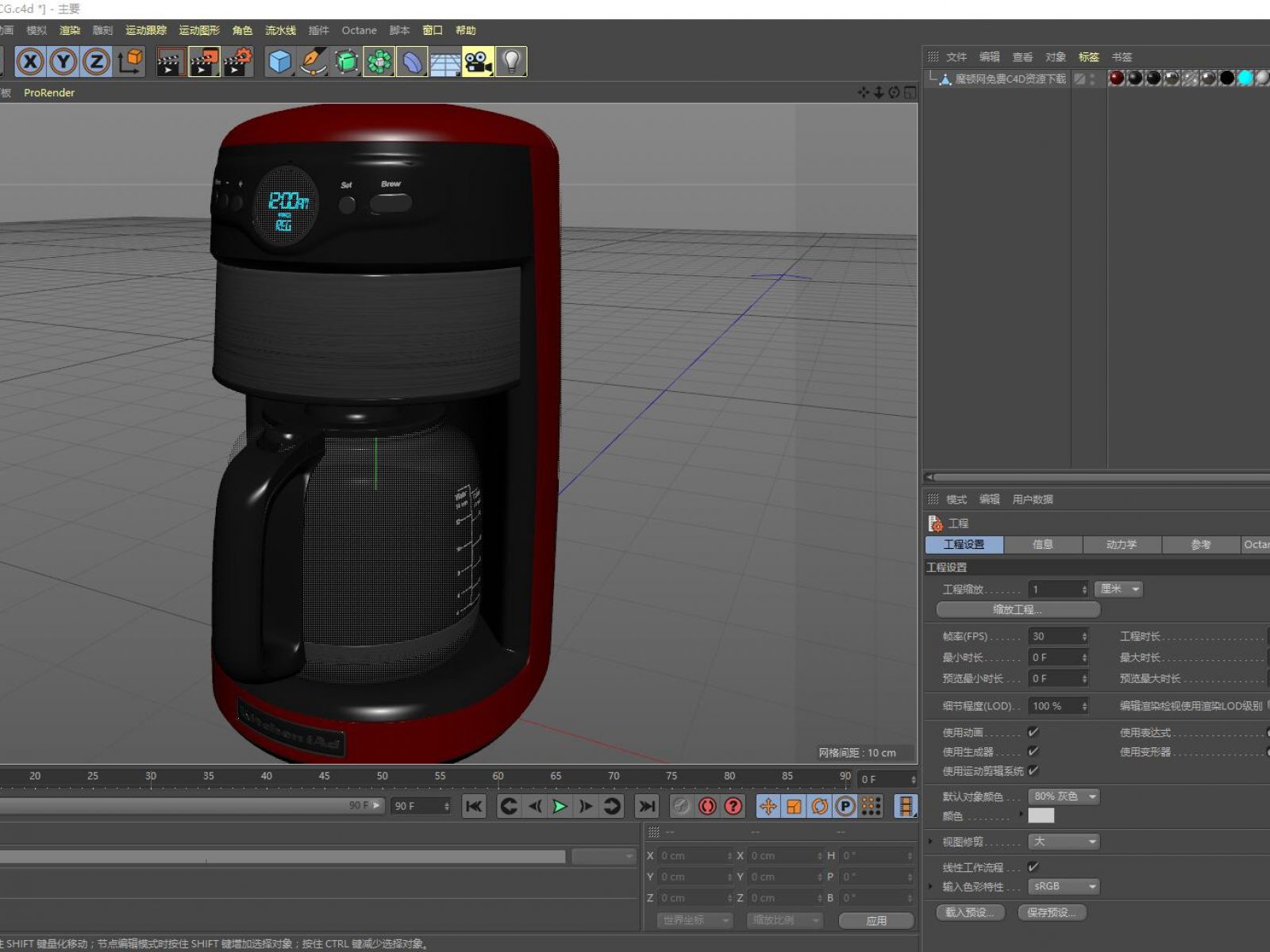Jump to the start of the animation
The height and width of the screenshot is (952, 1270).
pos(474,806)
